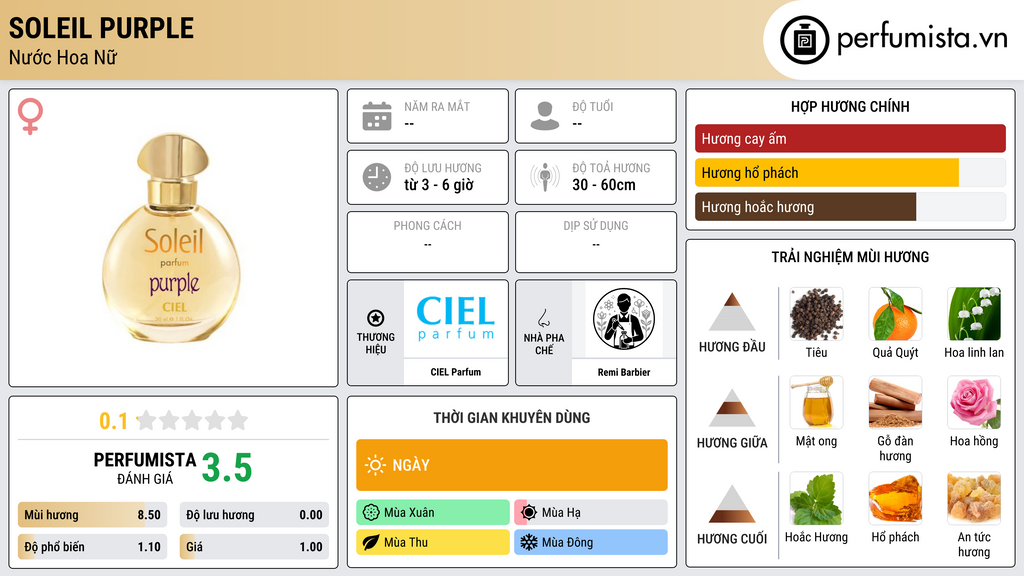The height and width of the screenshot is (576, 1024).
Task: Click the Remi Barbier perfumer portrait
Action: tap(624, 319)
